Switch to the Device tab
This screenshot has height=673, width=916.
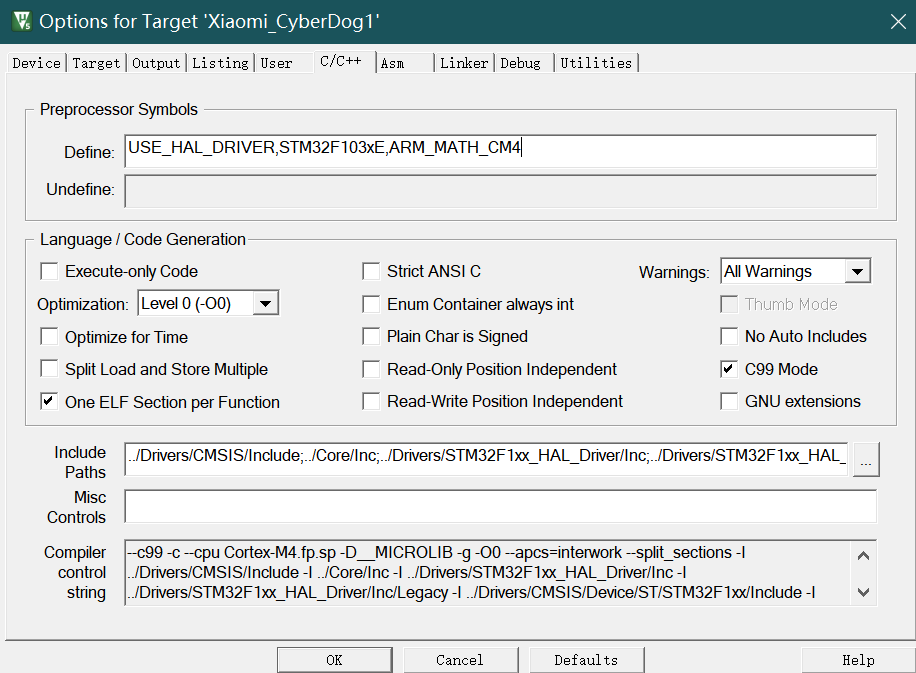tap(36, 63)
